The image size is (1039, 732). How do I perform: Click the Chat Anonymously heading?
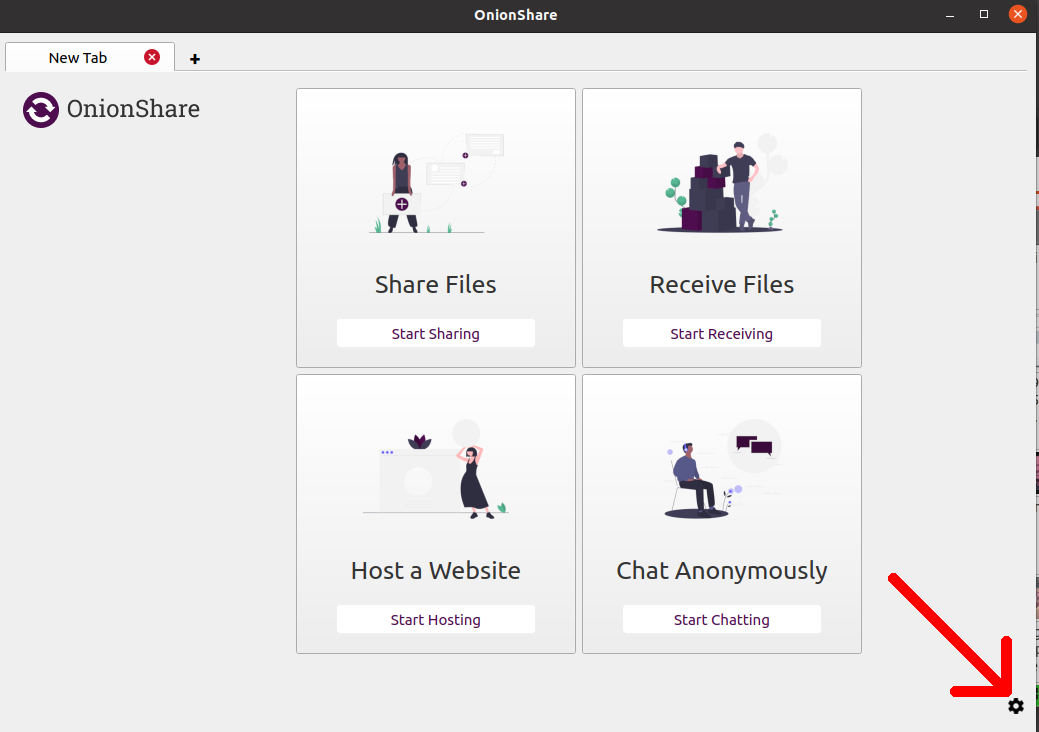722,571
